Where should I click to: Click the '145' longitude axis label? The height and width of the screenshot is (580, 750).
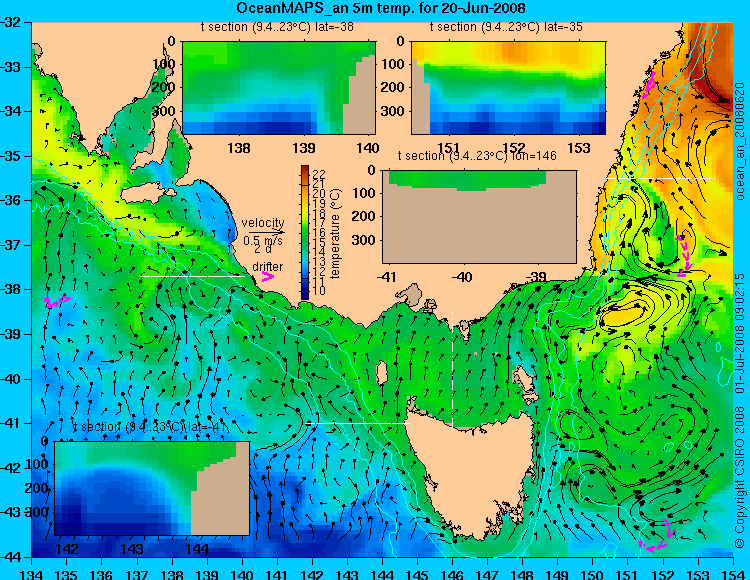coord(418,574)
